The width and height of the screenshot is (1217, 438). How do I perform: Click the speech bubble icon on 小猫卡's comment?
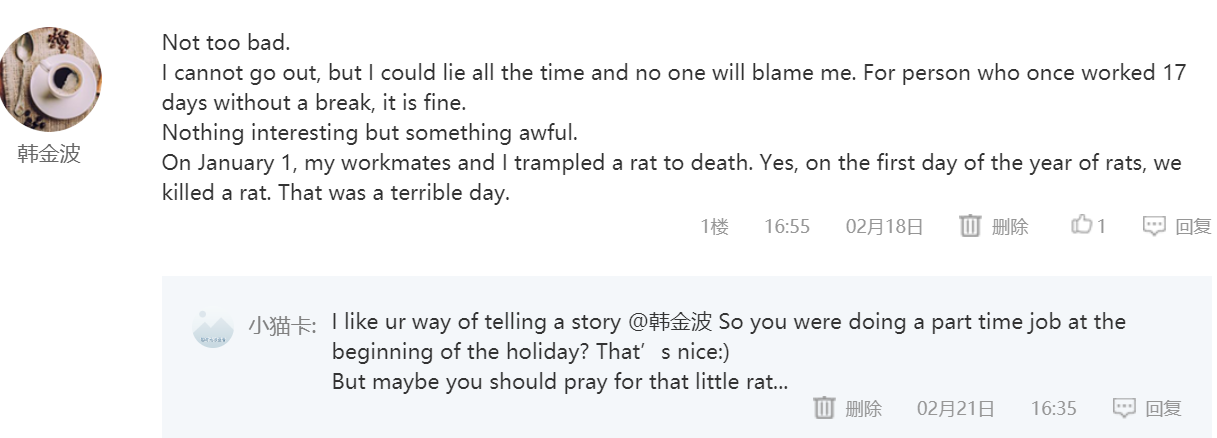coord(1124,408)
